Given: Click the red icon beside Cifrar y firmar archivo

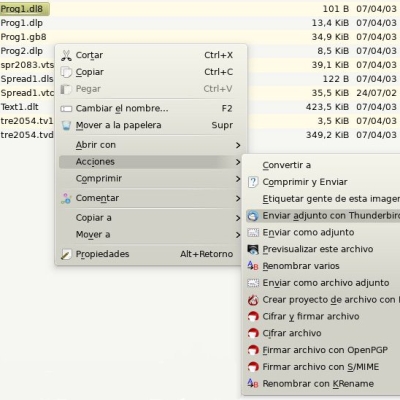Looking at the screenshot, I should pos(253,316).
